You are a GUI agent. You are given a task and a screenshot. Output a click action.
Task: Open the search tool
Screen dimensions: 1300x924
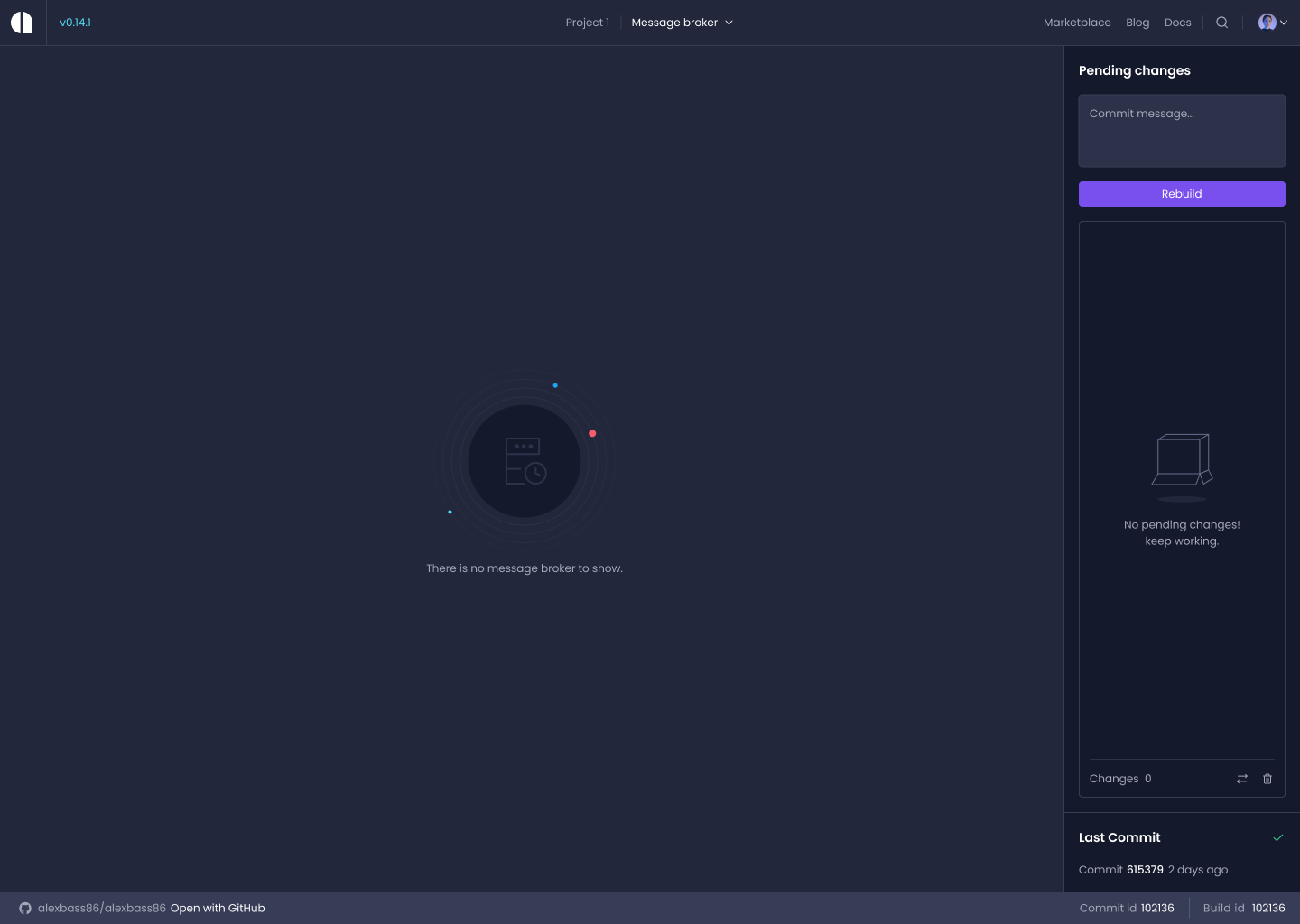click(1221, 22)
